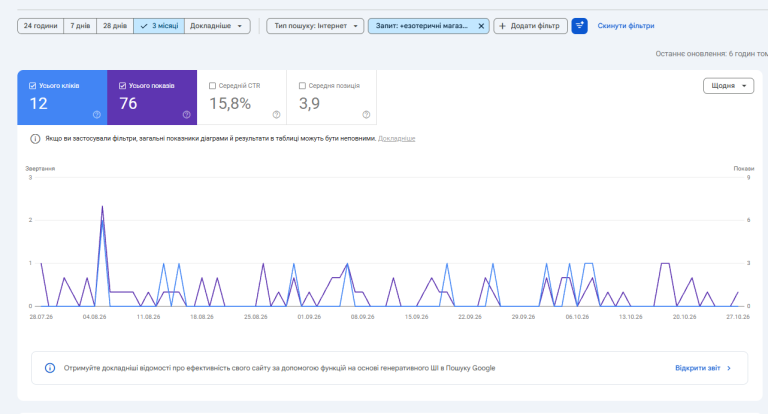Enable the Середня позиція checkbox
Screen dimensions: 768x414
pos(302,86)
